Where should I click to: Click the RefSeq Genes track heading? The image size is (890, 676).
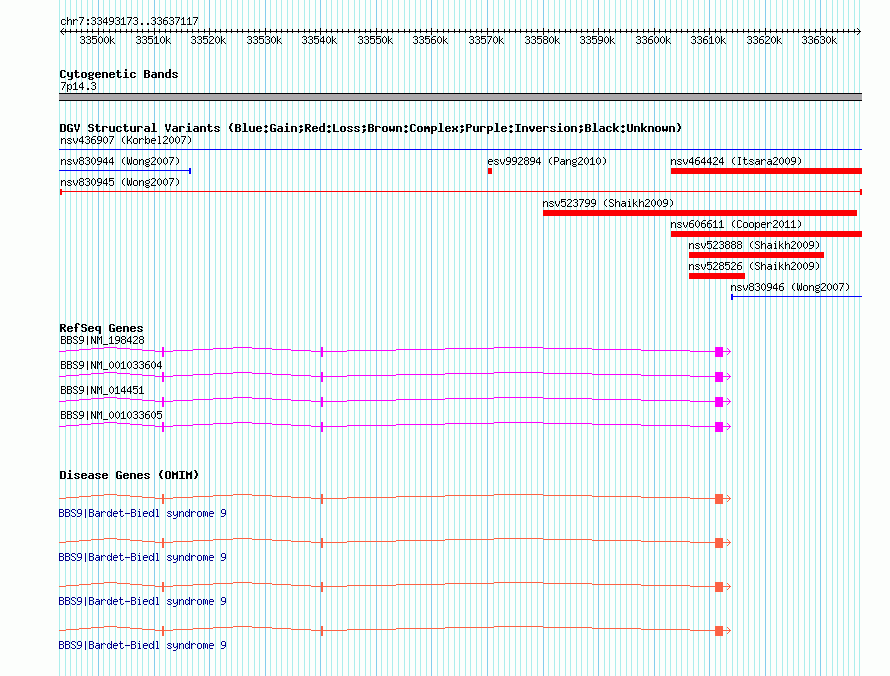pos(101,328)
